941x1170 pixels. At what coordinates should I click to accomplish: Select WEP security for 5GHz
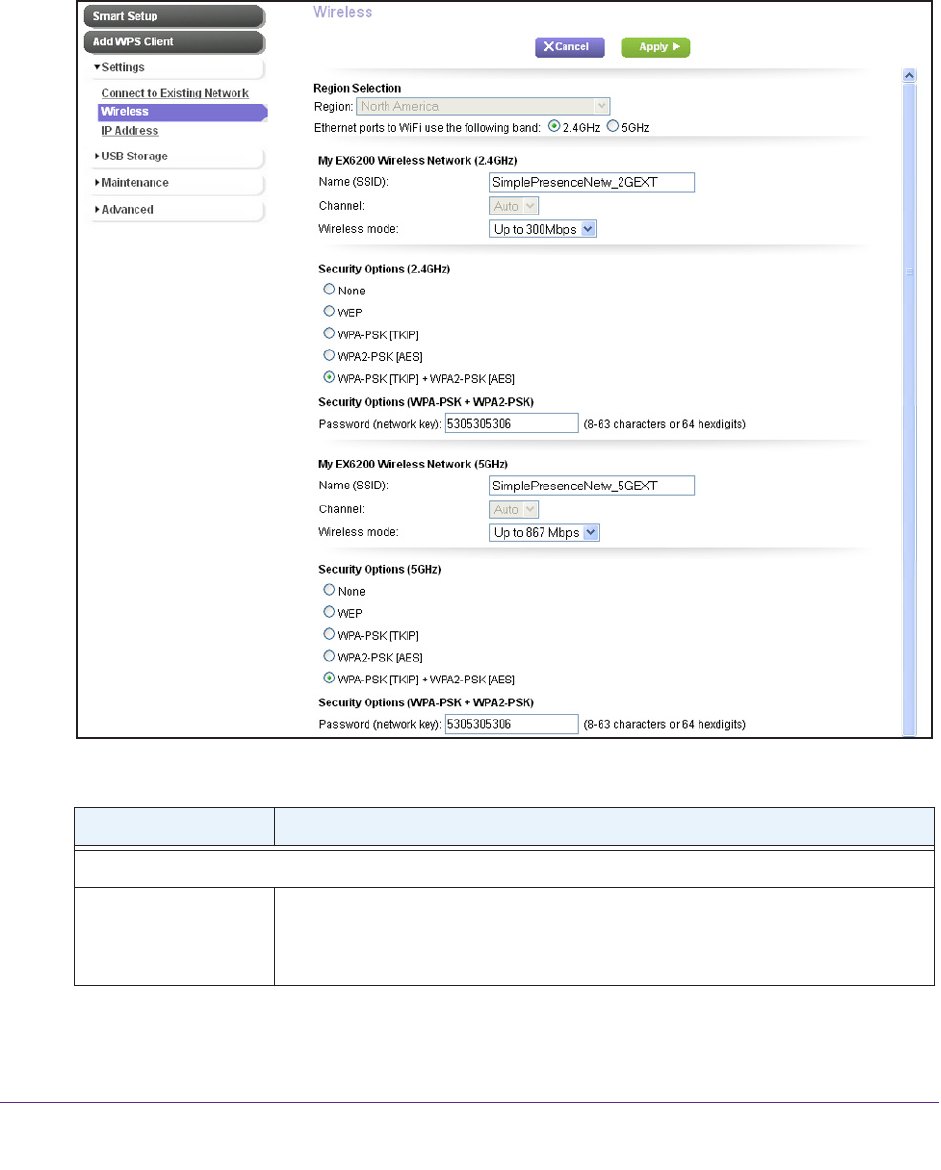click(329, 612)
